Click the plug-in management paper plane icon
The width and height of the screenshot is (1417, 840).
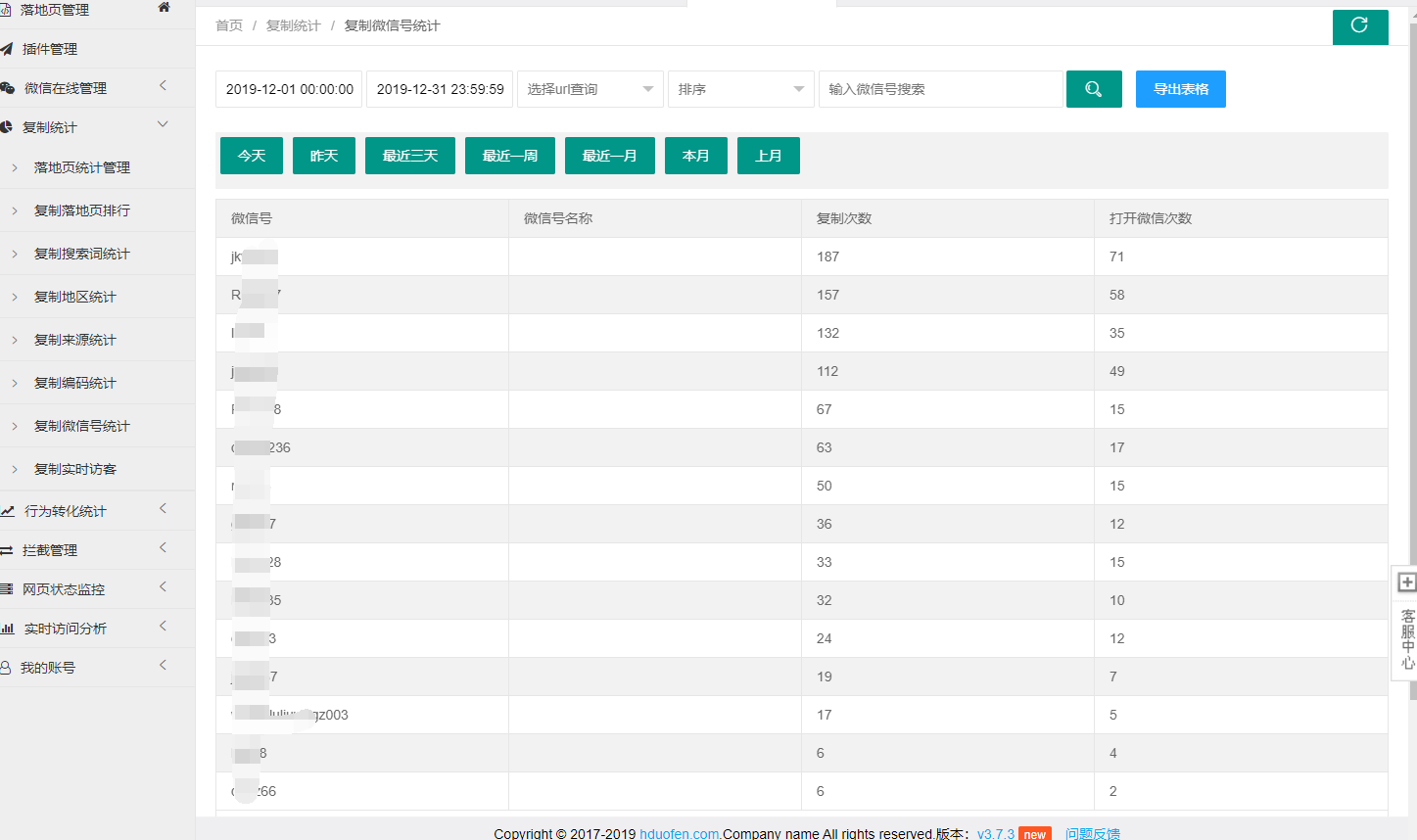(7, 49)
